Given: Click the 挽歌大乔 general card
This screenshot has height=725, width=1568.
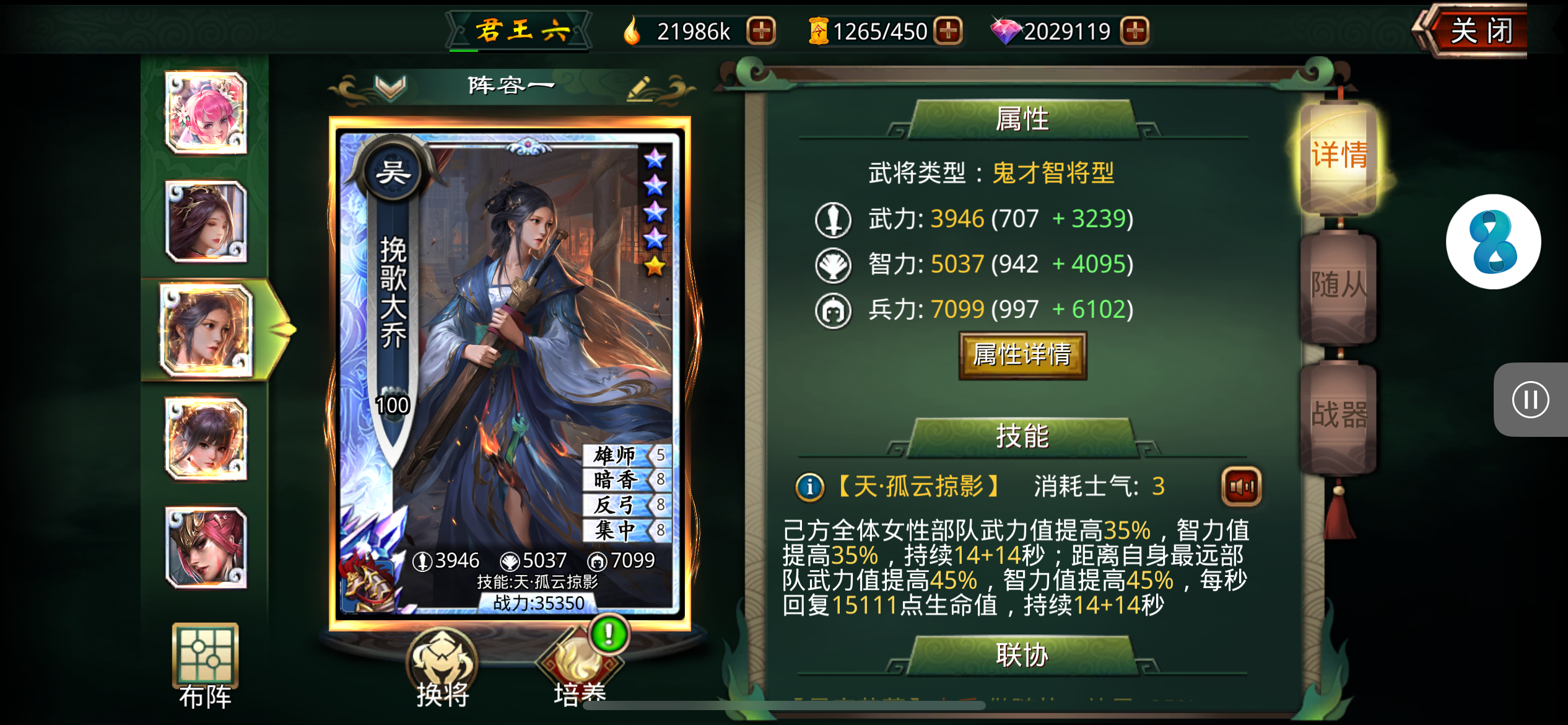Looking at the screenshot, I should pos(510,374).
